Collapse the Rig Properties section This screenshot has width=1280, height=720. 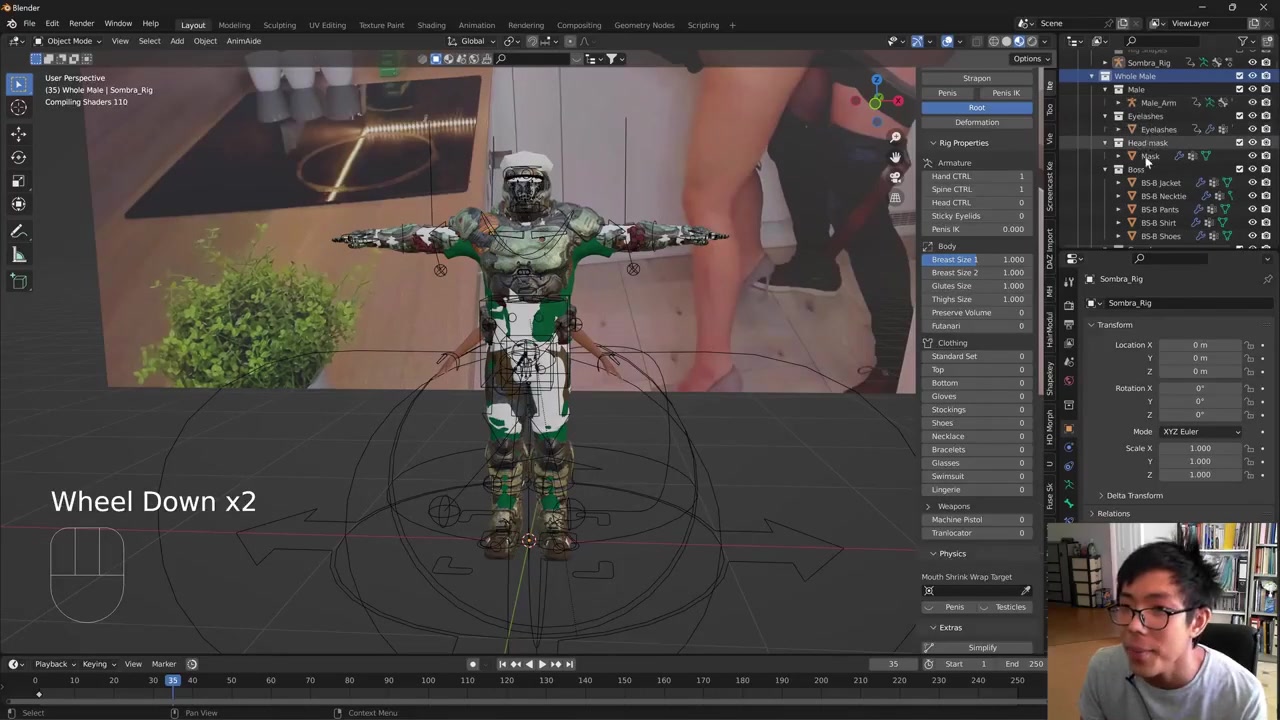pyautogui.click(x=962, y=143)
